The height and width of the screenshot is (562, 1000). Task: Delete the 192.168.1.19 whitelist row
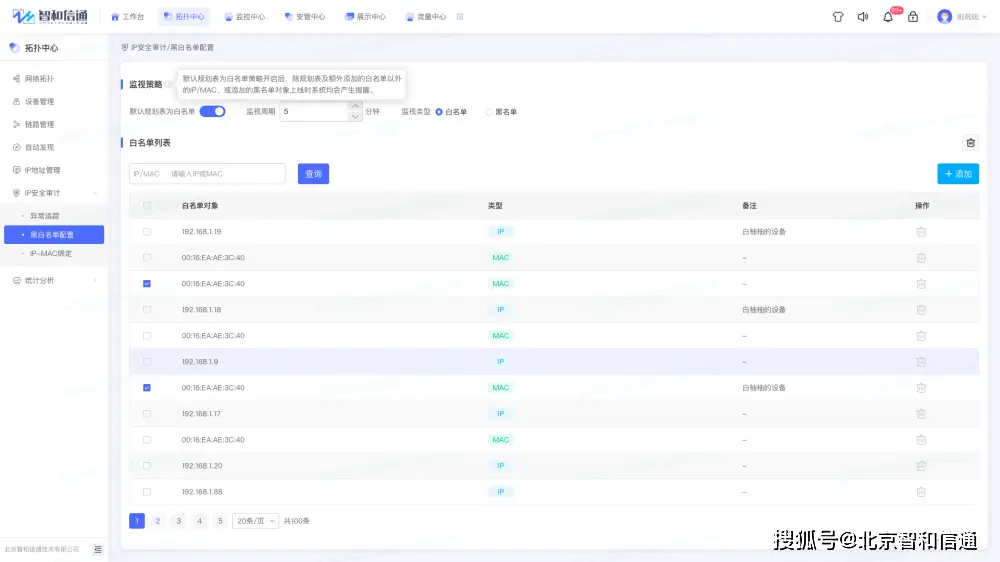[921, 232]
